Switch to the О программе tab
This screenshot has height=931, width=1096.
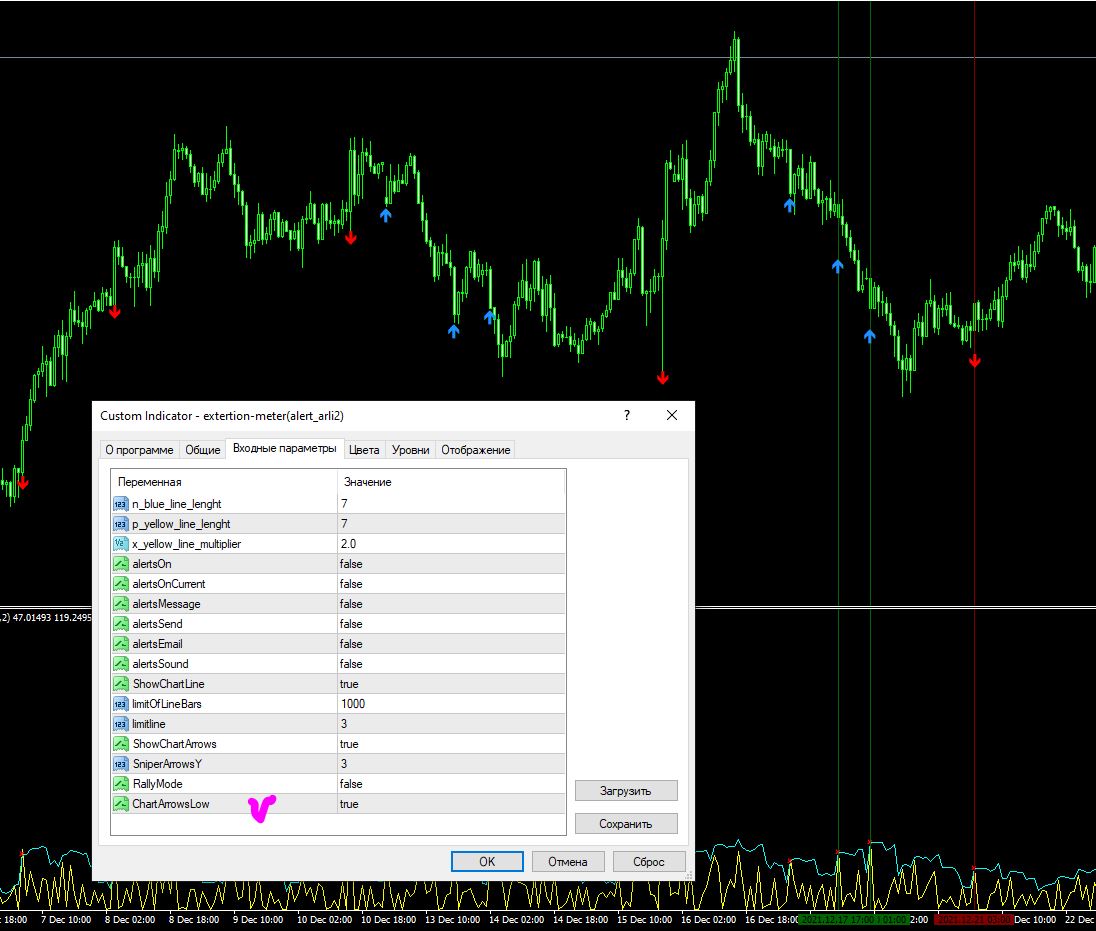tap(140, 450)
